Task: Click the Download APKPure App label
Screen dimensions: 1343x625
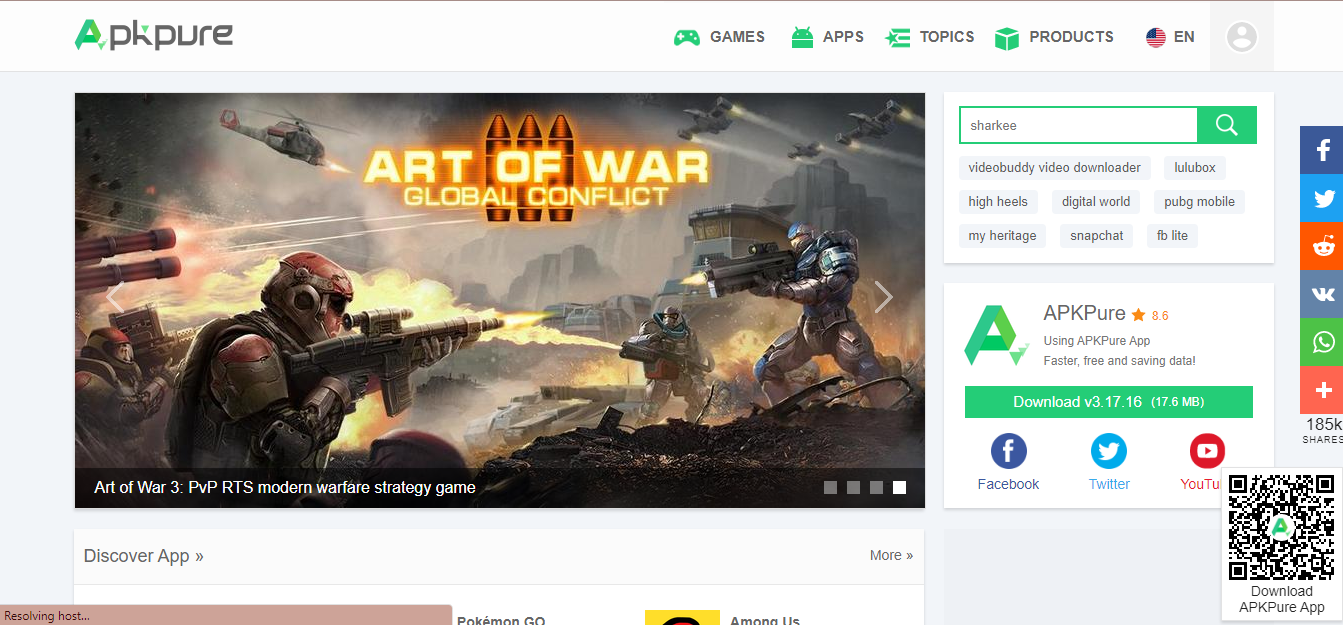Action: click(x=1282, y=599)
